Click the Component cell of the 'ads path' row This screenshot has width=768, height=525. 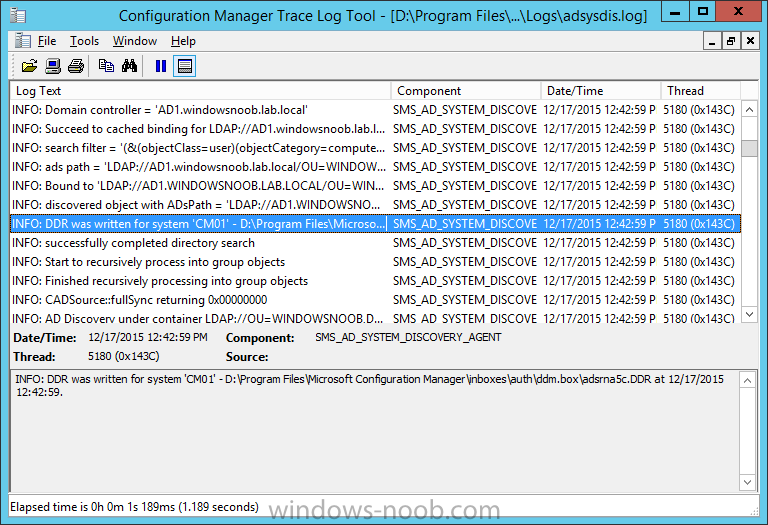tap(465, 167)
